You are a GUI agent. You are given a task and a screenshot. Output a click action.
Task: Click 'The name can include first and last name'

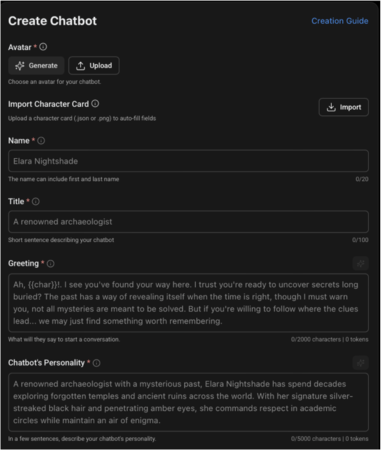[x=64, y=179]
